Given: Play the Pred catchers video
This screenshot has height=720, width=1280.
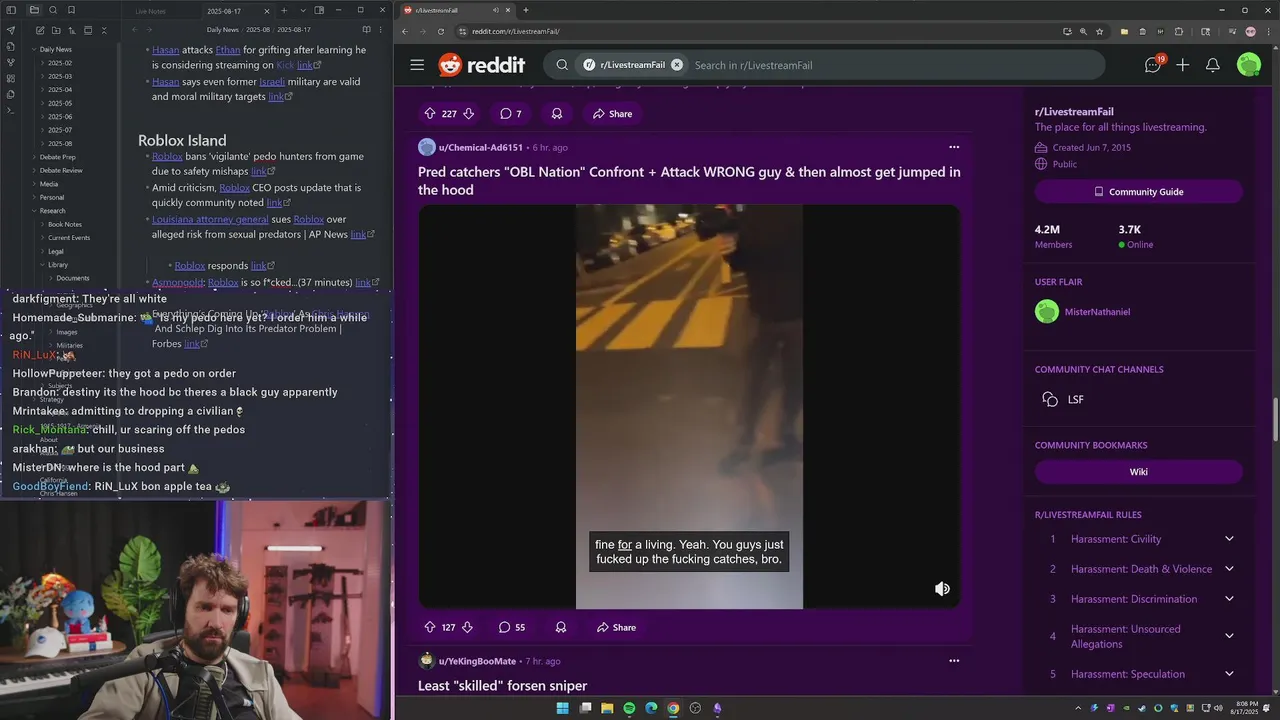Looking at the screenshot, I should click(x=689, y=406).
